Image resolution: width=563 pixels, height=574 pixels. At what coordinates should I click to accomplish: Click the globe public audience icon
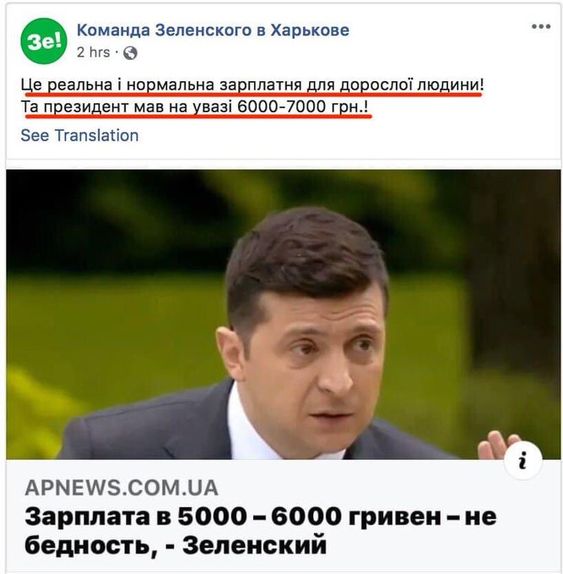click(130, 53)
